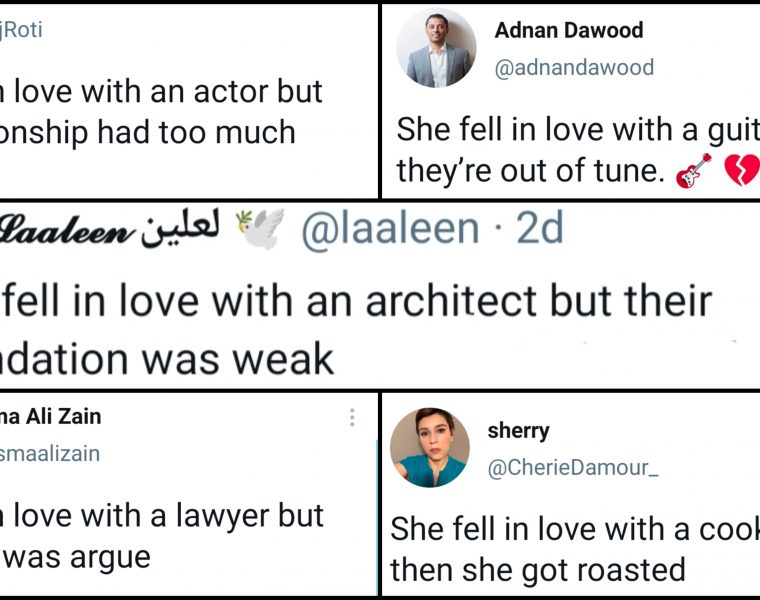
Task: Click the Ali Zain display name
Action: coord(50,416)
